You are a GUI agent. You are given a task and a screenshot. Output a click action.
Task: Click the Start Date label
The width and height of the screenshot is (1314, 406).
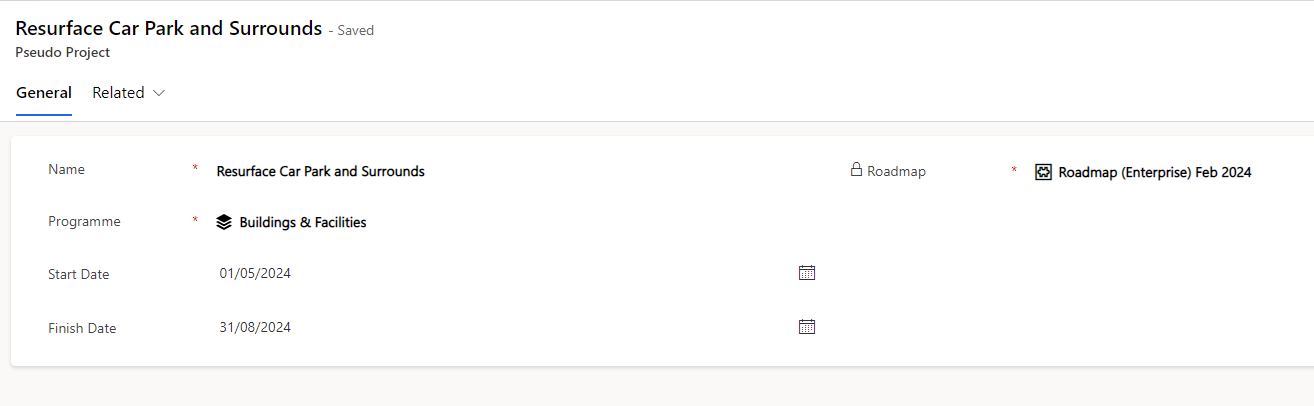click(x=79, y=274)
